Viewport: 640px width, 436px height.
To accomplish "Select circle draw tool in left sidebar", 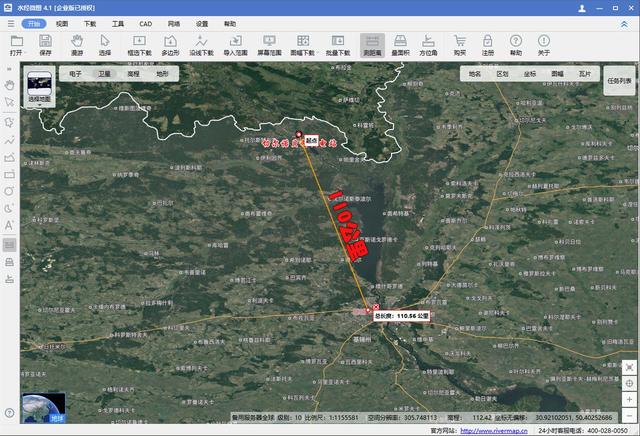I will (9, 191).
